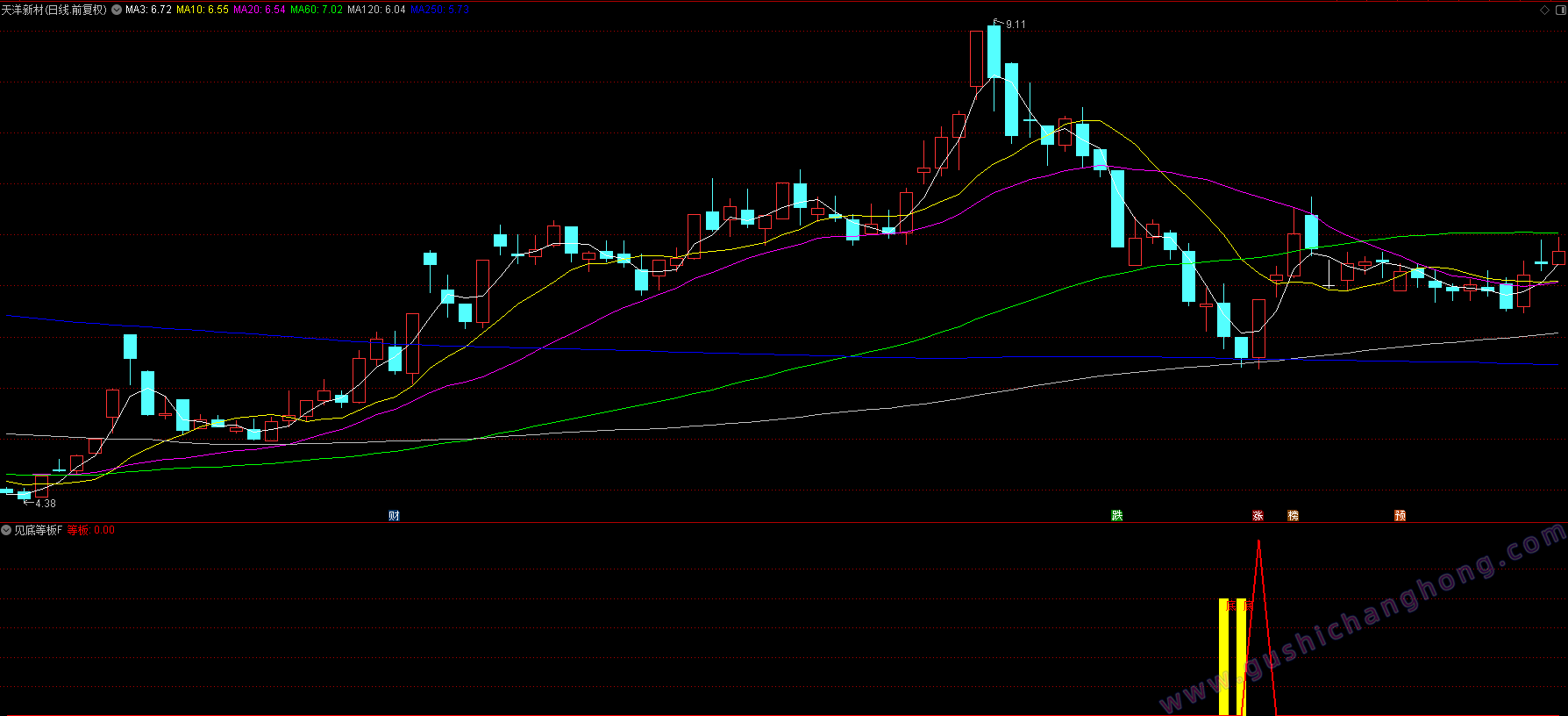Click the 见底等板F indicator name
The width and height of the screenshot is (1568, 716).
38,530
